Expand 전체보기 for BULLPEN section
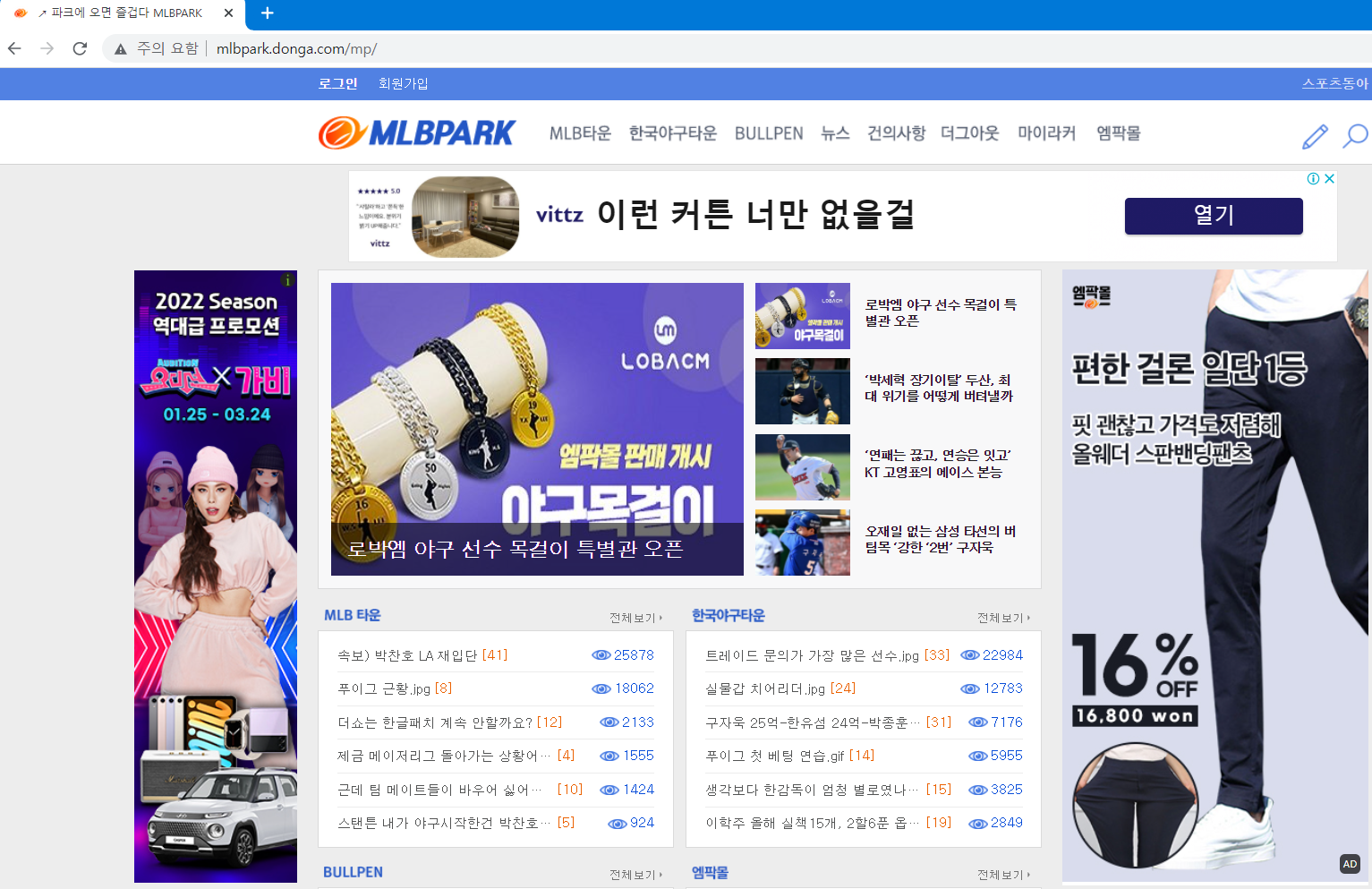 [x=636, y=875]
